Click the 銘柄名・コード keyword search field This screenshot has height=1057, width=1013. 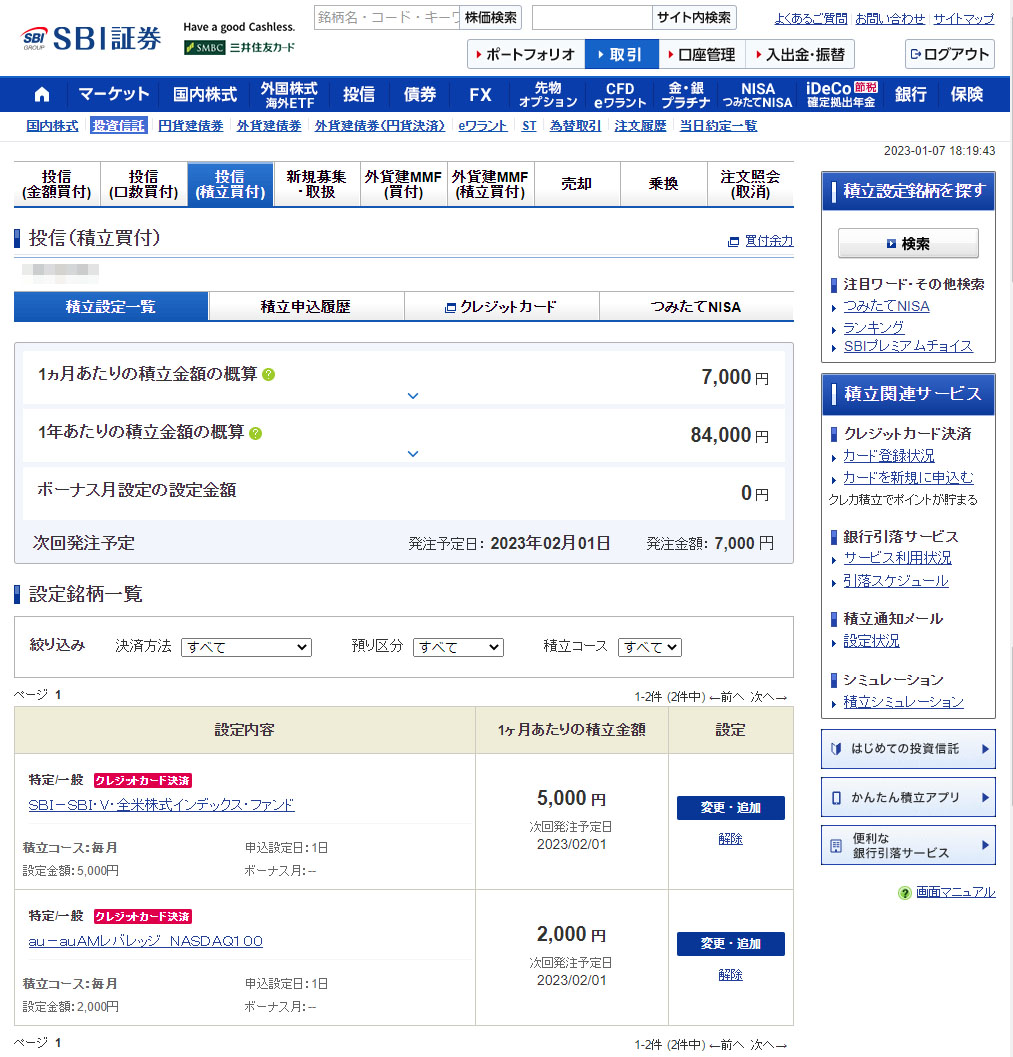pyautogui.click(x=387, y=18)
